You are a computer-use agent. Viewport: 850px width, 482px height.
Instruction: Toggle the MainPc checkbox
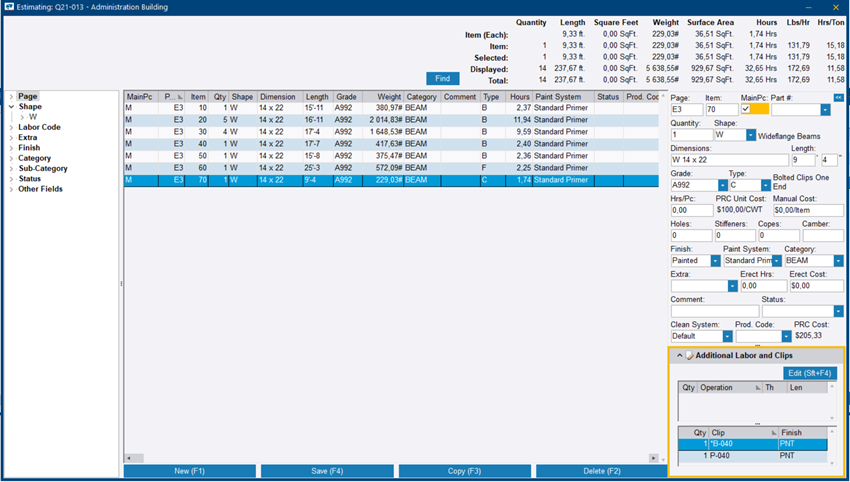point(746,110)
